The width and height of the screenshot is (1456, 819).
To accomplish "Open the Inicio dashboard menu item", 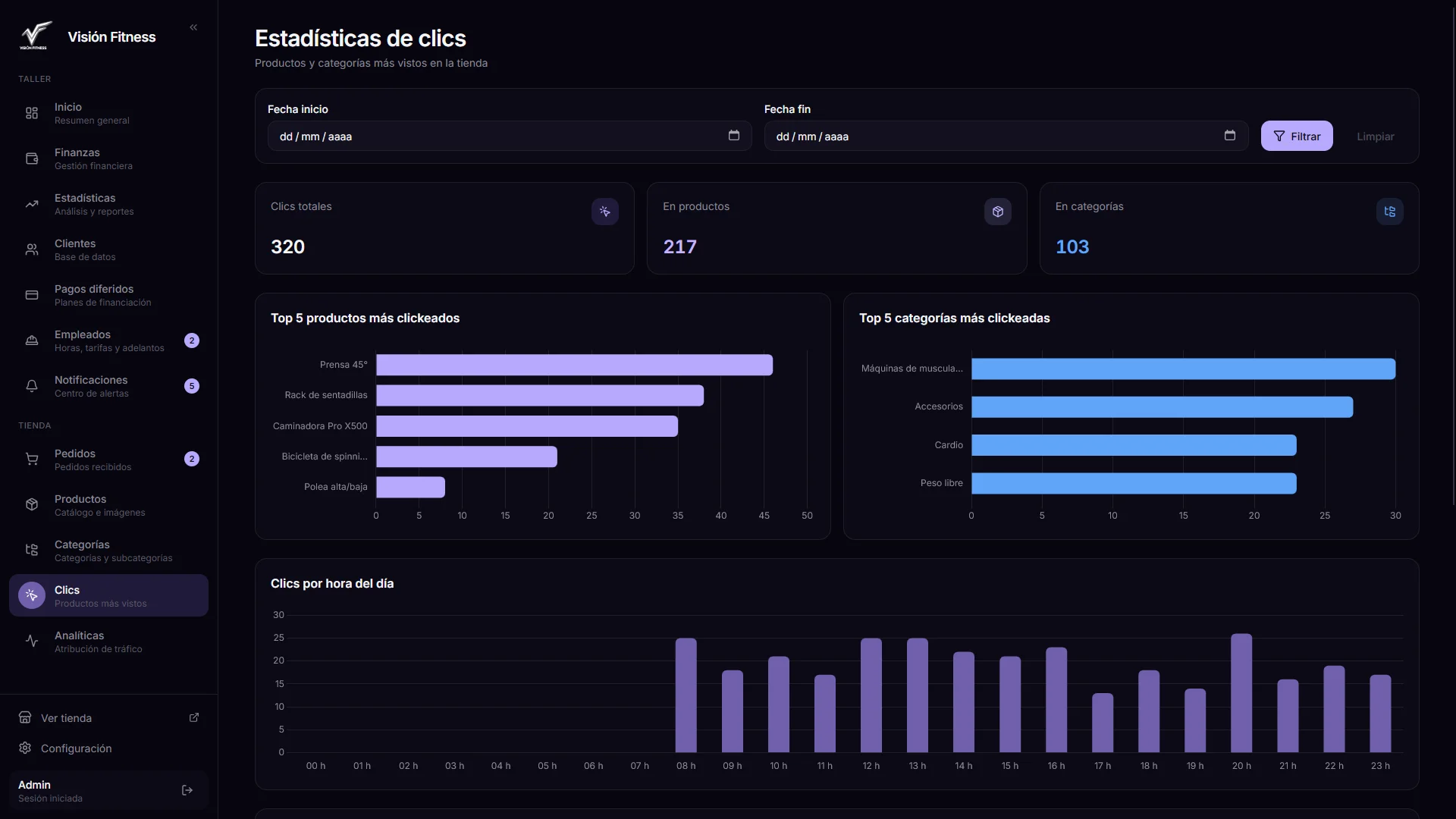I will click(x=108, y=113).
